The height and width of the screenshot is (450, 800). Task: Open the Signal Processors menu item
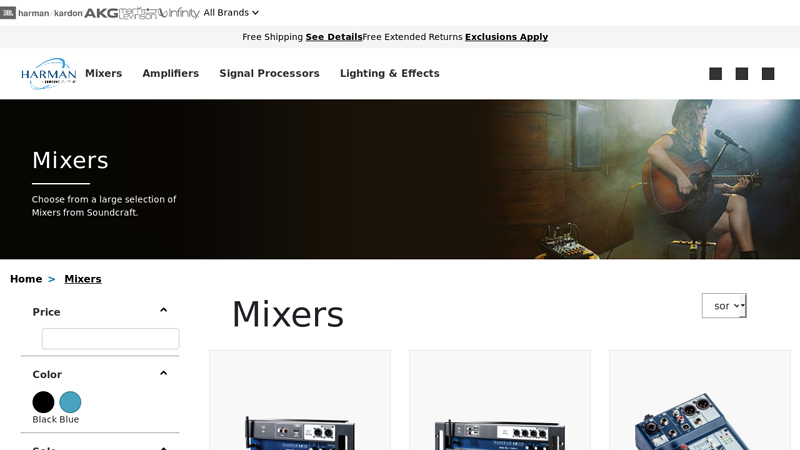(269, 73)
